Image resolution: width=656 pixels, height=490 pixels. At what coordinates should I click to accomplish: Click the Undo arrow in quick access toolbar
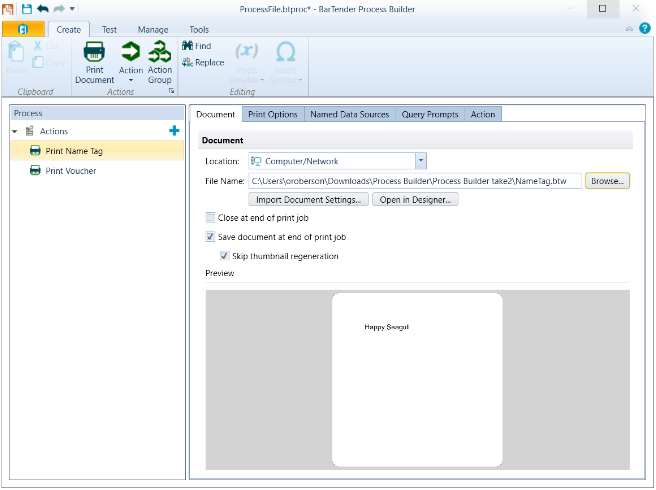[x=42, y=8]
